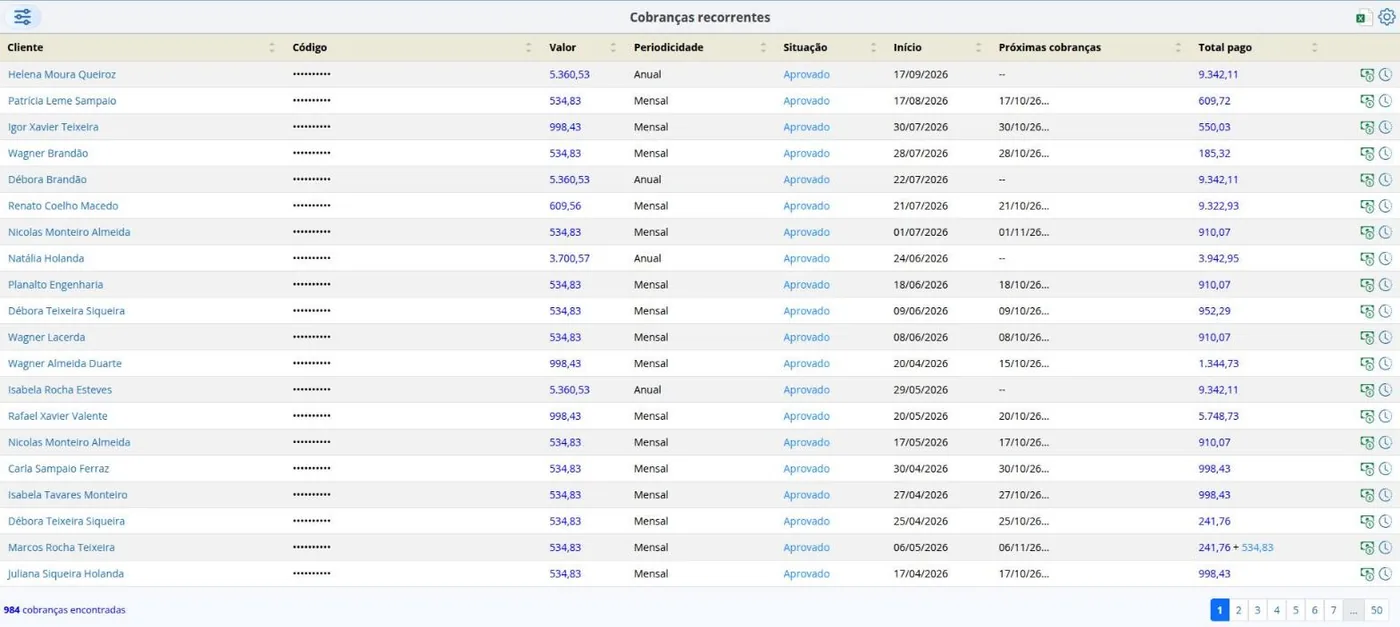Open payment icon for Planalto Engenharia
Viewport: 1400px width, 627px height.
(1367, 285)
